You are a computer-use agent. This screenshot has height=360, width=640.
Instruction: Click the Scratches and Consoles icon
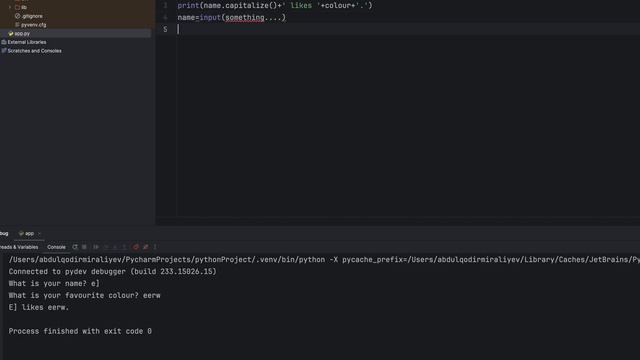coord(4,51)
